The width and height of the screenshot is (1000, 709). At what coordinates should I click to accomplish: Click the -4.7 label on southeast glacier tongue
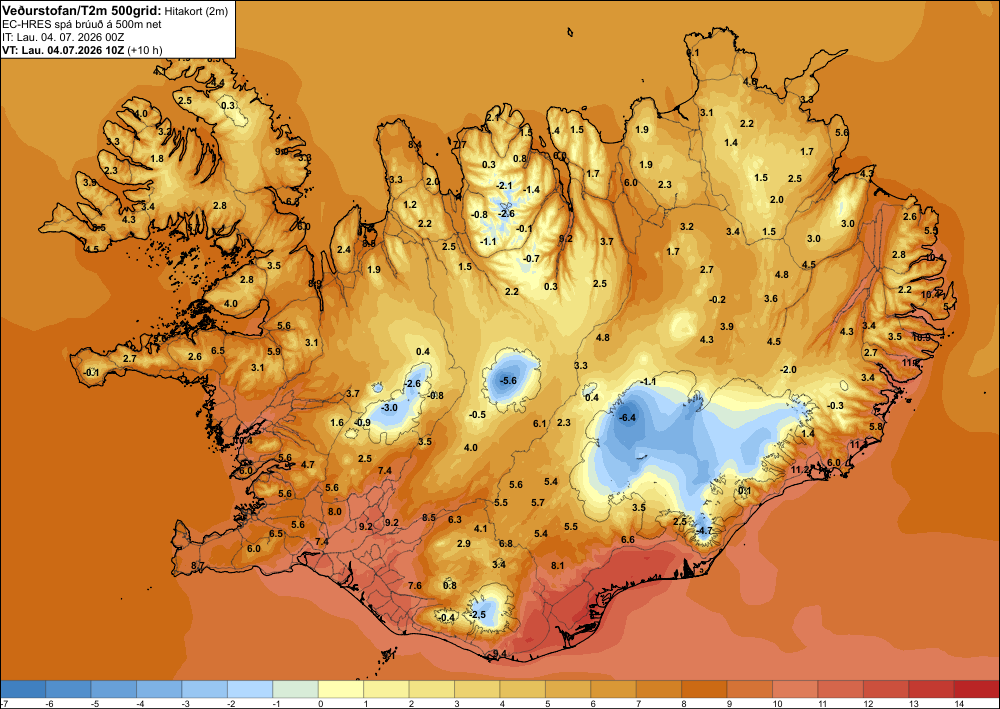tap(704, 530)
